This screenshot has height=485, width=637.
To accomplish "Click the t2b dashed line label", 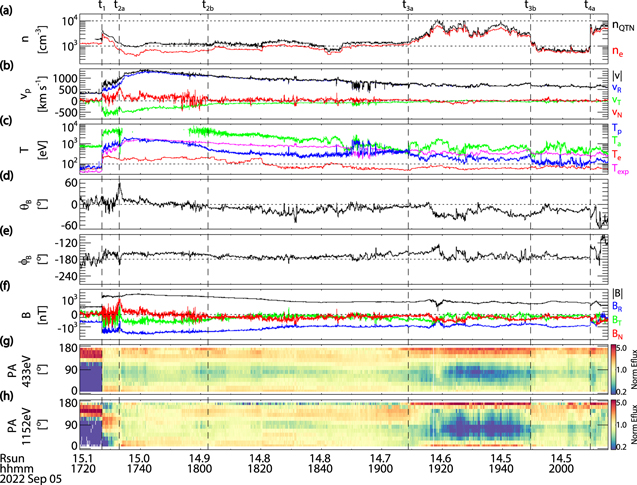I will [207, 6].
